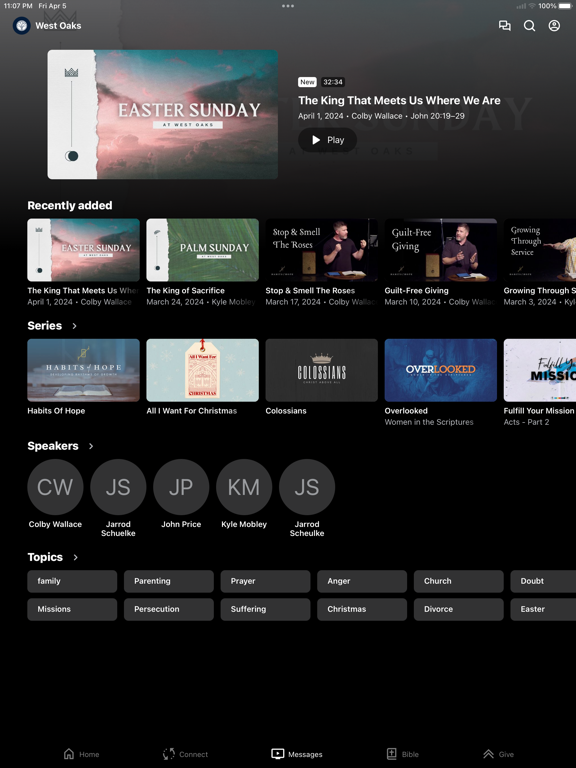Filter by family topic
576x768 pixels.
coord(72,581)
